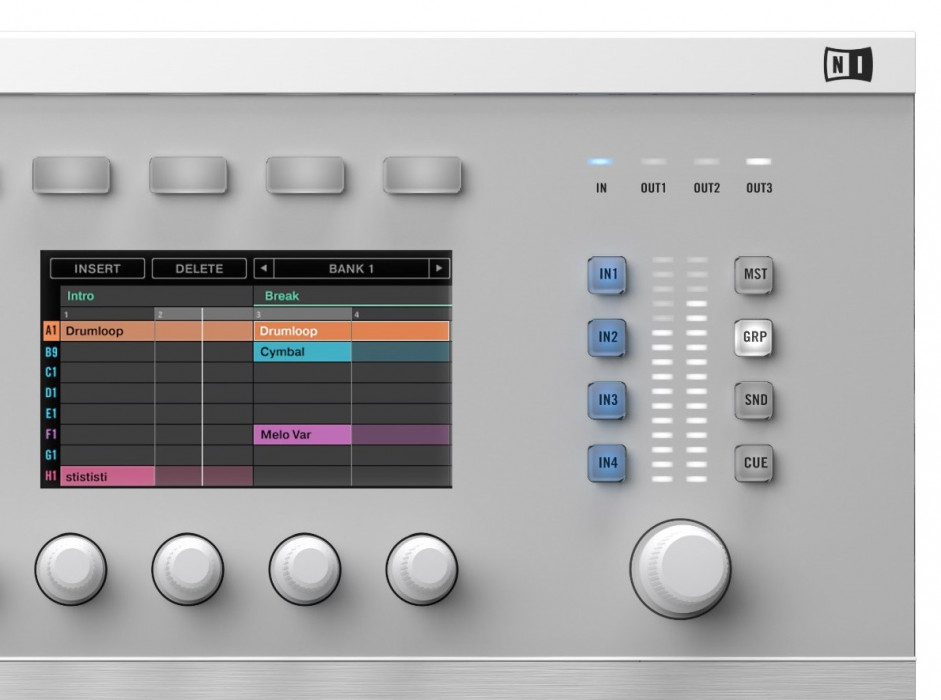Toggle the IN level indicator
Viewport: 941px width, 700px height.
601,159
